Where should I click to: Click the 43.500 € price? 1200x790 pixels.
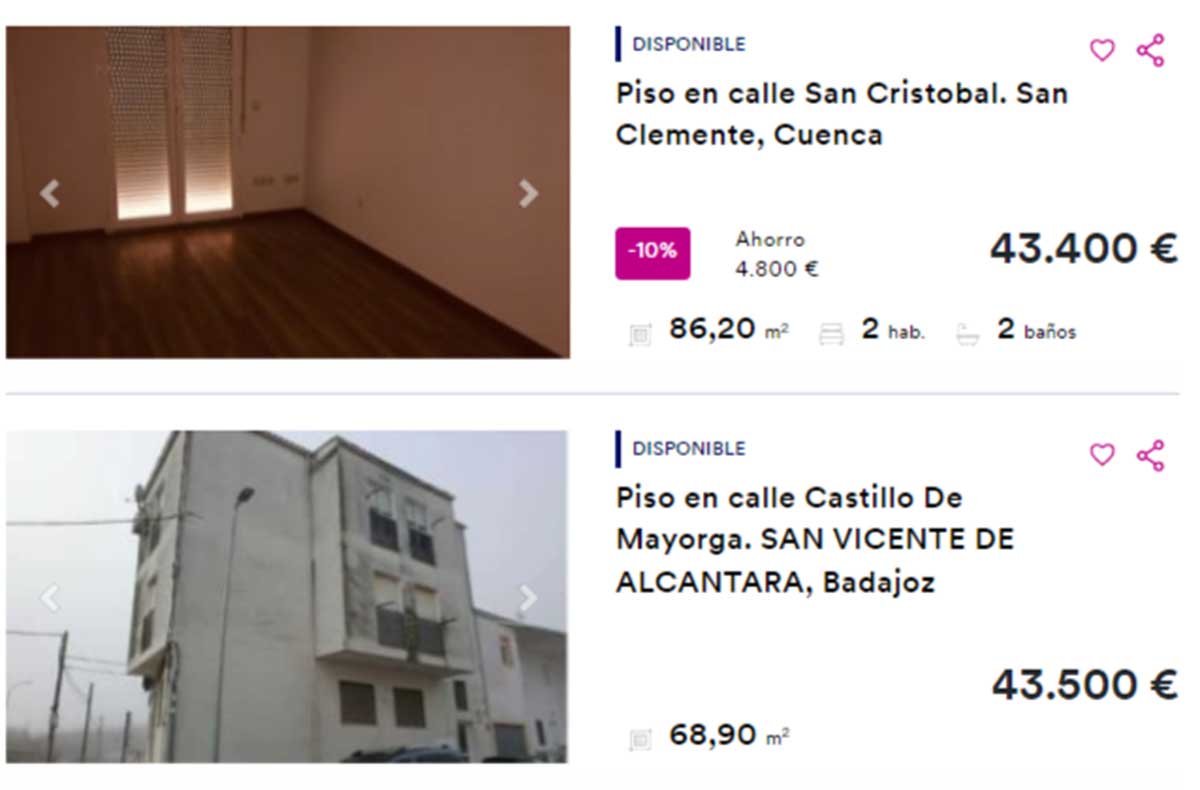(x=1084, y=685)
